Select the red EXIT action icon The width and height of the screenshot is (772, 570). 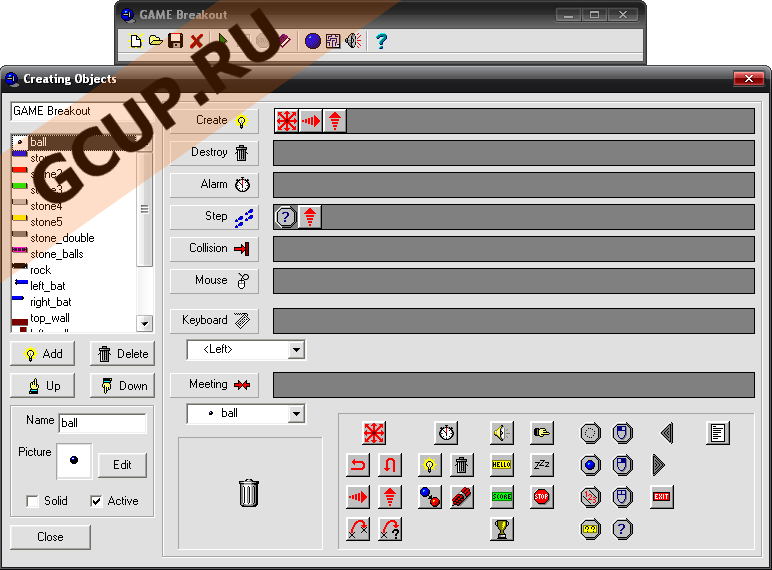[x=661, y=497]
